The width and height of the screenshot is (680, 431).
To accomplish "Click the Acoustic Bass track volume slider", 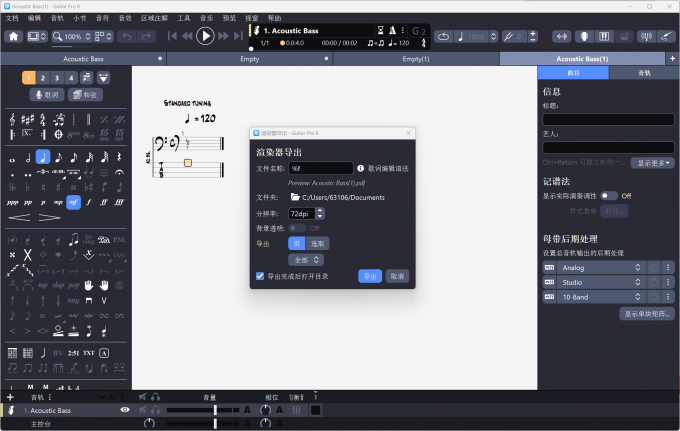I will pyautogui.click(x=203, y=410).
